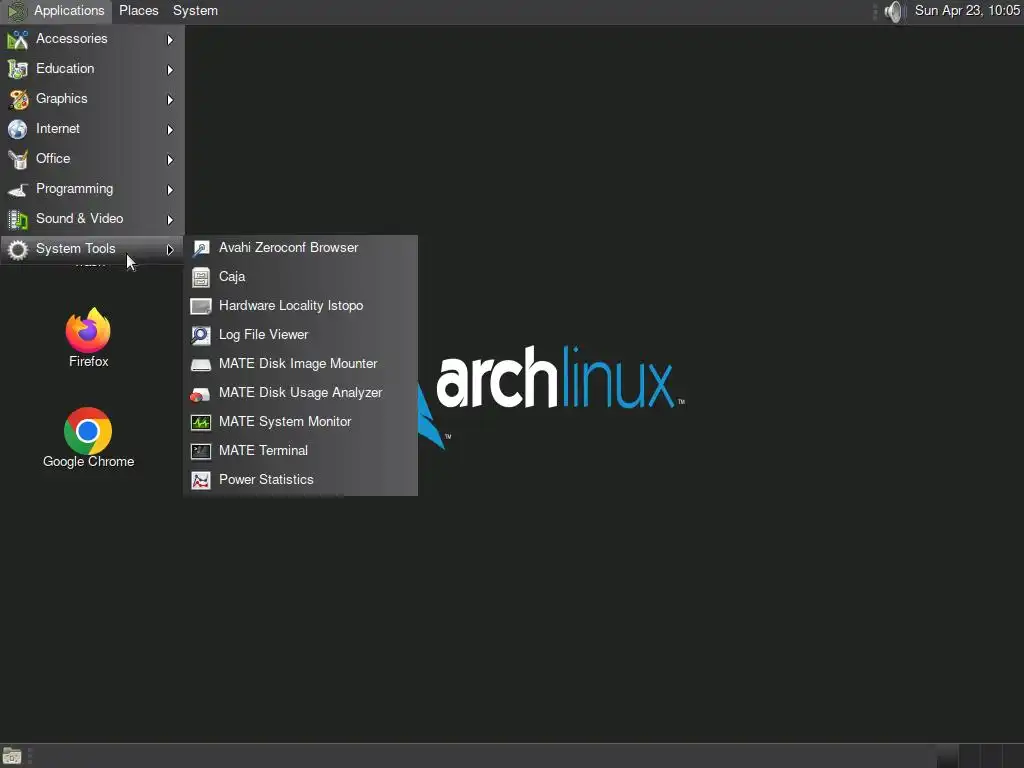Click the volume speaker icon in panel
Viewport: 1024px width, 768px height.
click(893, 11)
